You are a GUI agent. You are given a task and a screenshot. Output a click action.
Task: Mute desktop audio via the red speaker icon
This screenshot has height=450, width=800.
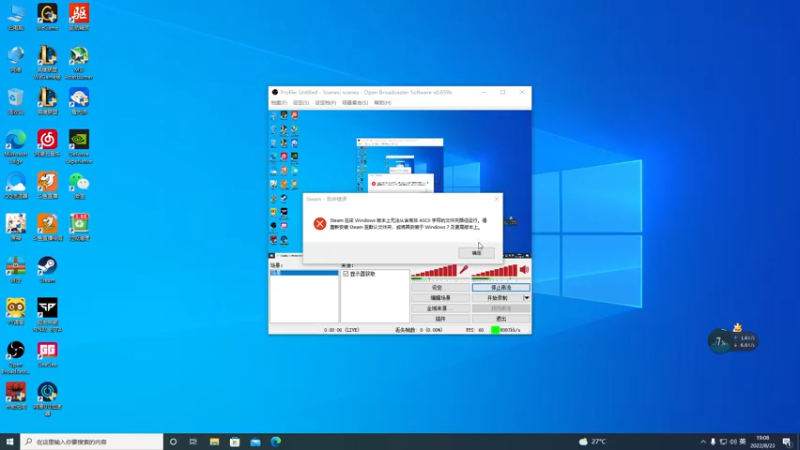[x=524, y=270]
